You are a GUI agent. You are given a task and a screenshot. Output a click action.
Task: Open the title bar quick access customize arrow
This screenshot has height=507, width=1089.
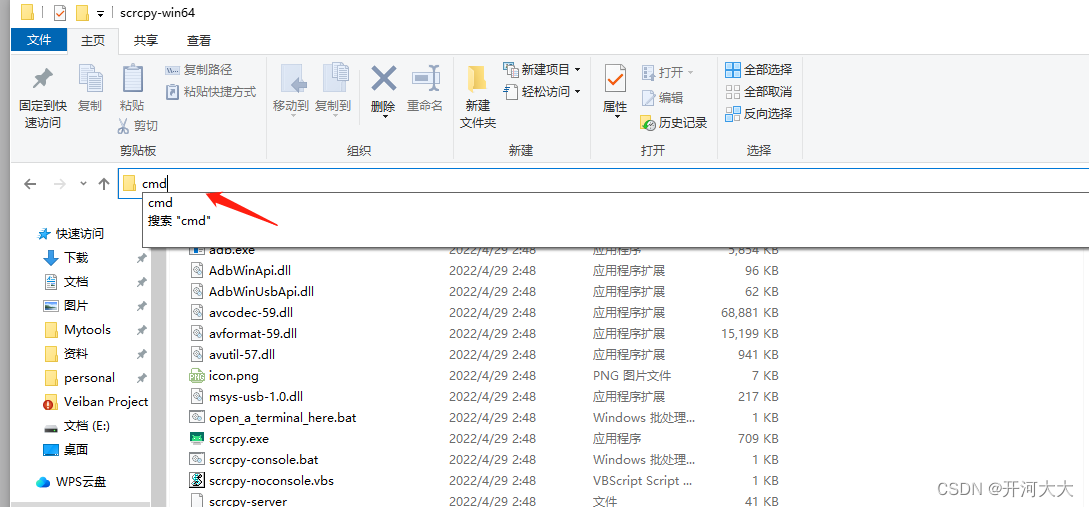101,13
